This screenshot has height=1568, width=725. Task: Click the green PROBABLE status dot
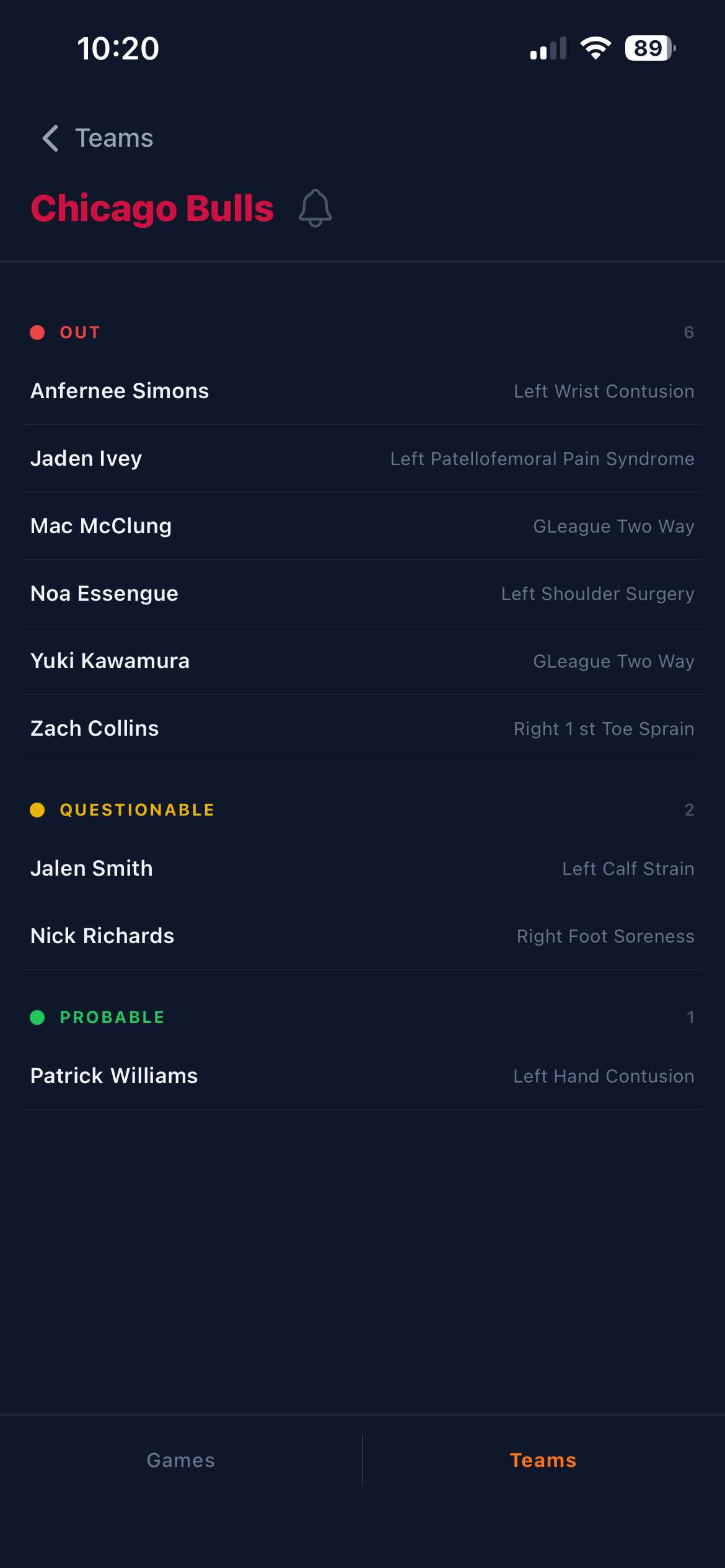[39, 1017]
